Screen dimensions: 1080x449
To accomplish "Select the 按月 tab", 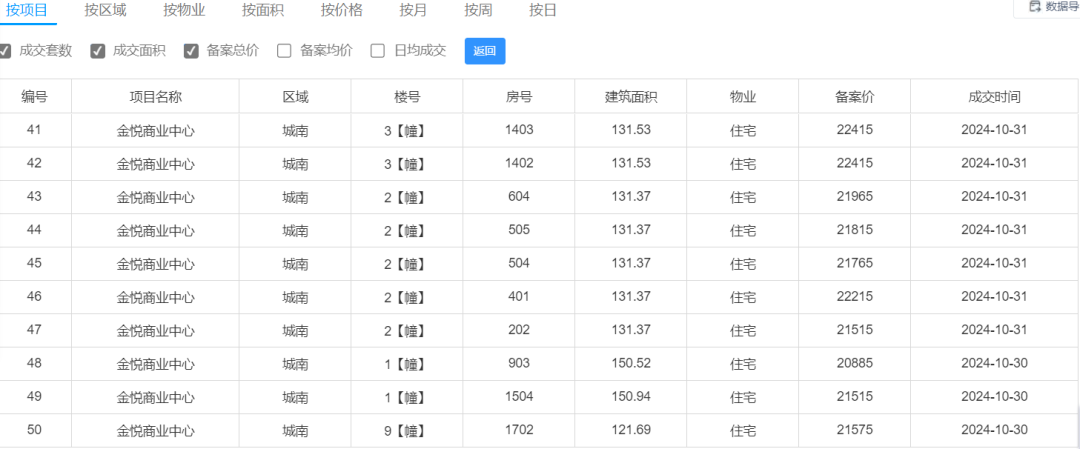I will (413, 10).
